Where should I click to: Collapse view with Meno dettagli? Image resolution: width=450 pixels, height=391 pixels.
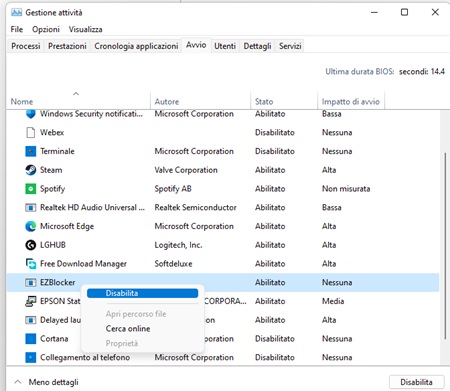coord(53,382)
